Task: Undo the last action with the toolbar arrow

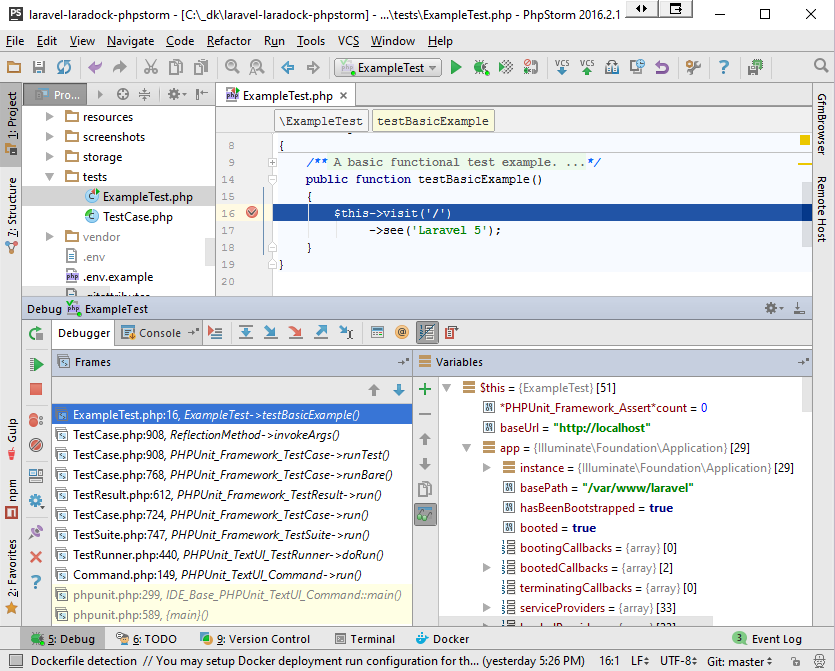Action: 95,67
